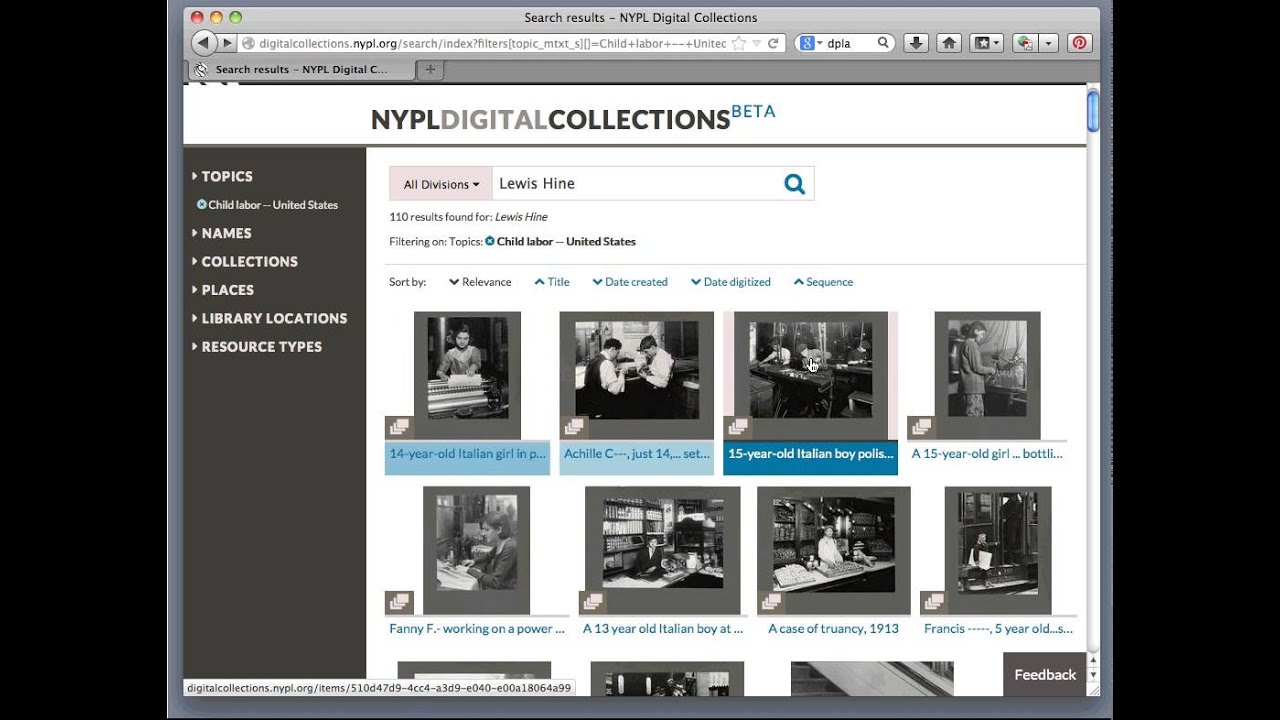Viewport: 1280px width, 720px height.
Task: Click the Child labor -- United States topic filter
Action: point(273,205)
